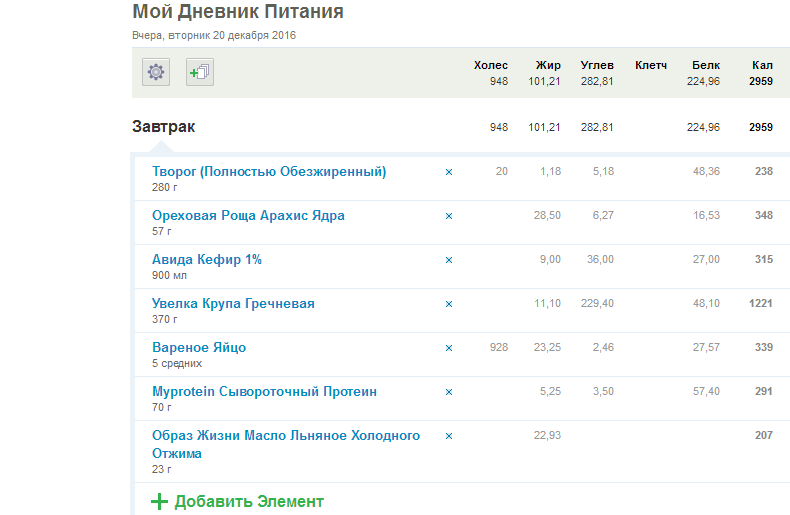Click the Холес column header

coord(491,65)
